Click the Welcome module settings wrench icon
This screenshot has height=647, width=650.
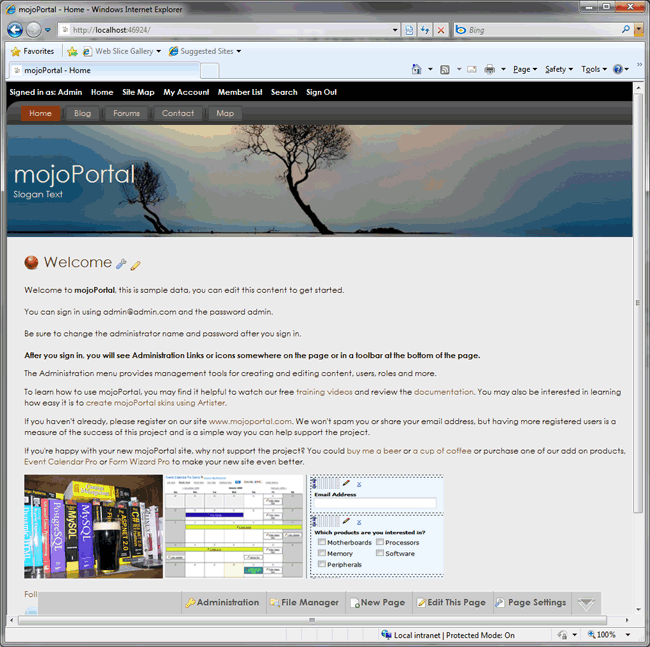coord(122,265)
